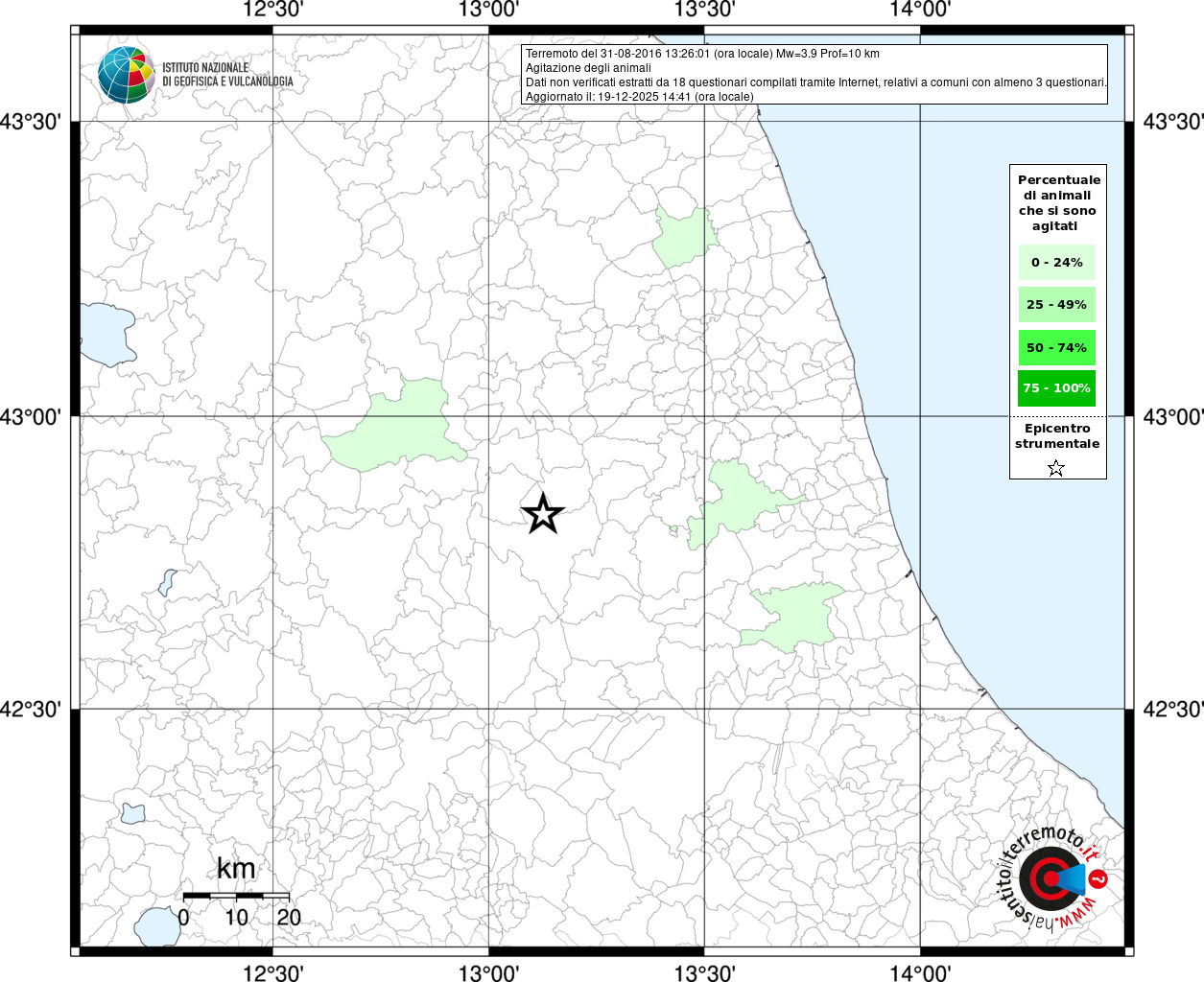This screenshot has height=982, width=1204.
Task: Select the 50 - 74% legend swatch
Action: (1056, 347)
